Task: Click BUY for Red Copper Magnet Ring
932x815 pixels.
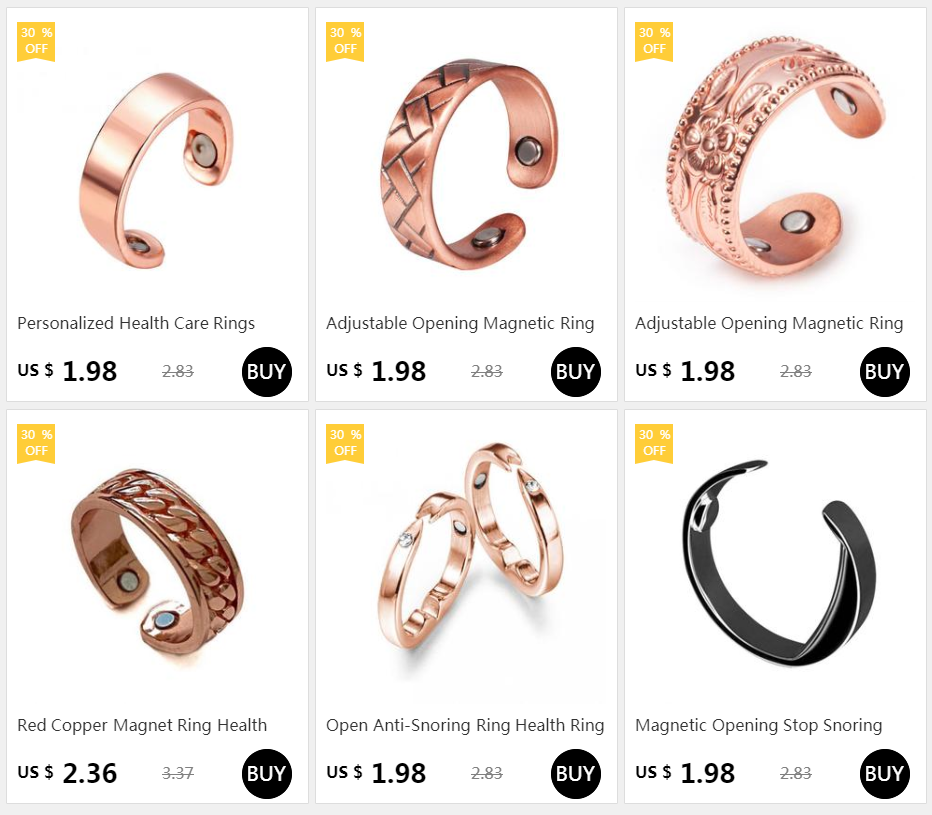Action: click(x=267, y=773)
